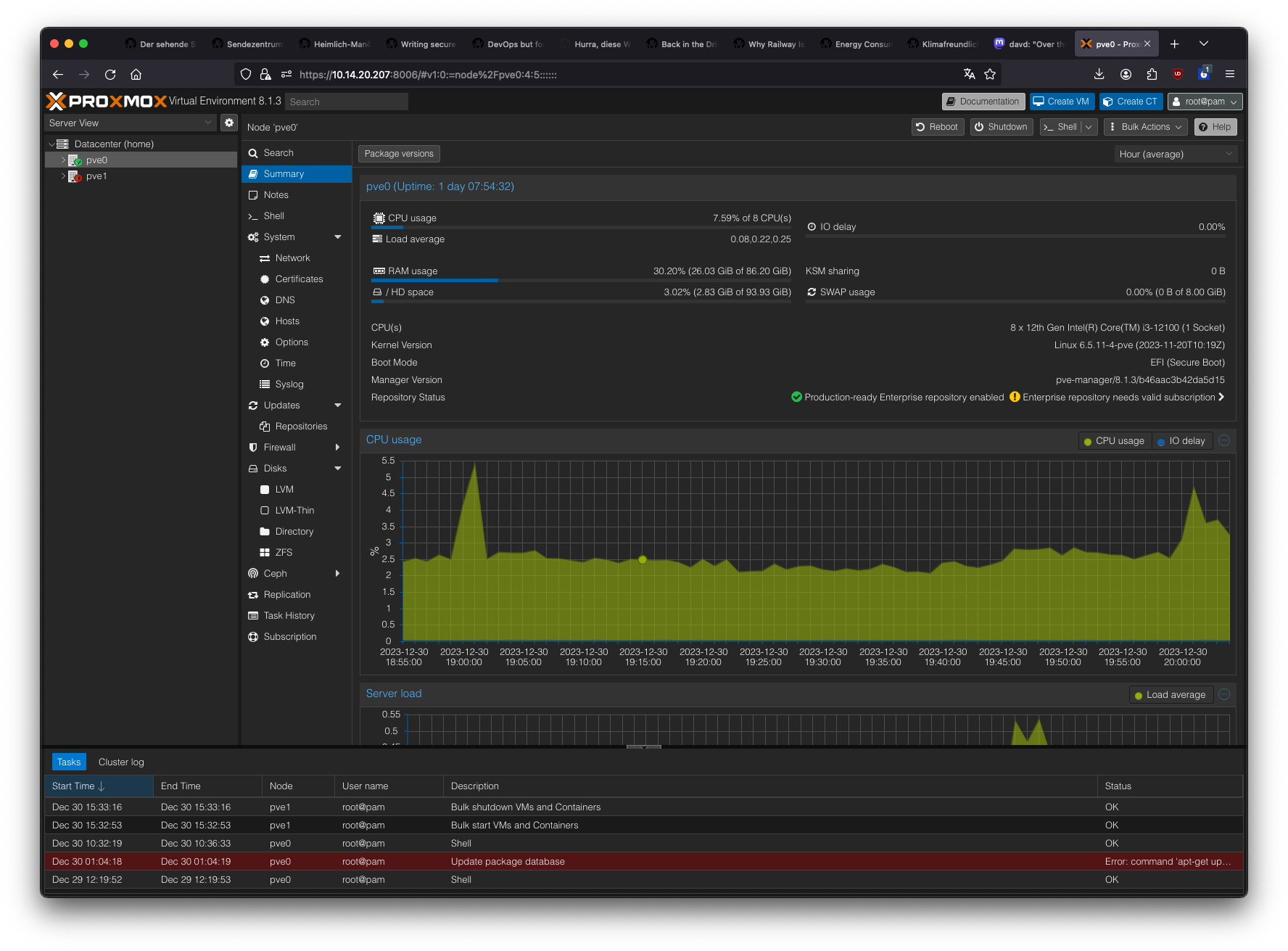Click the site security lock icon
This screenshot has width=1288, height=951.
click(x=265, y=74)
